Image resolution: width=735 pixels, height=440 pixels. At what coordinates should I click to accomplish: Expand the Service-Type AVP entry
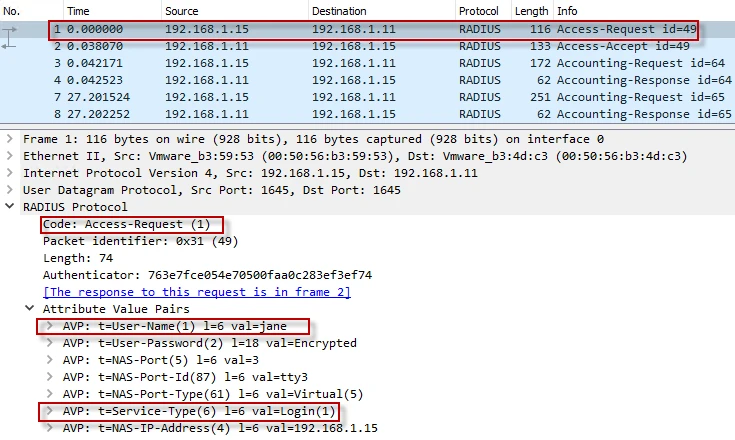coord(51,411)
